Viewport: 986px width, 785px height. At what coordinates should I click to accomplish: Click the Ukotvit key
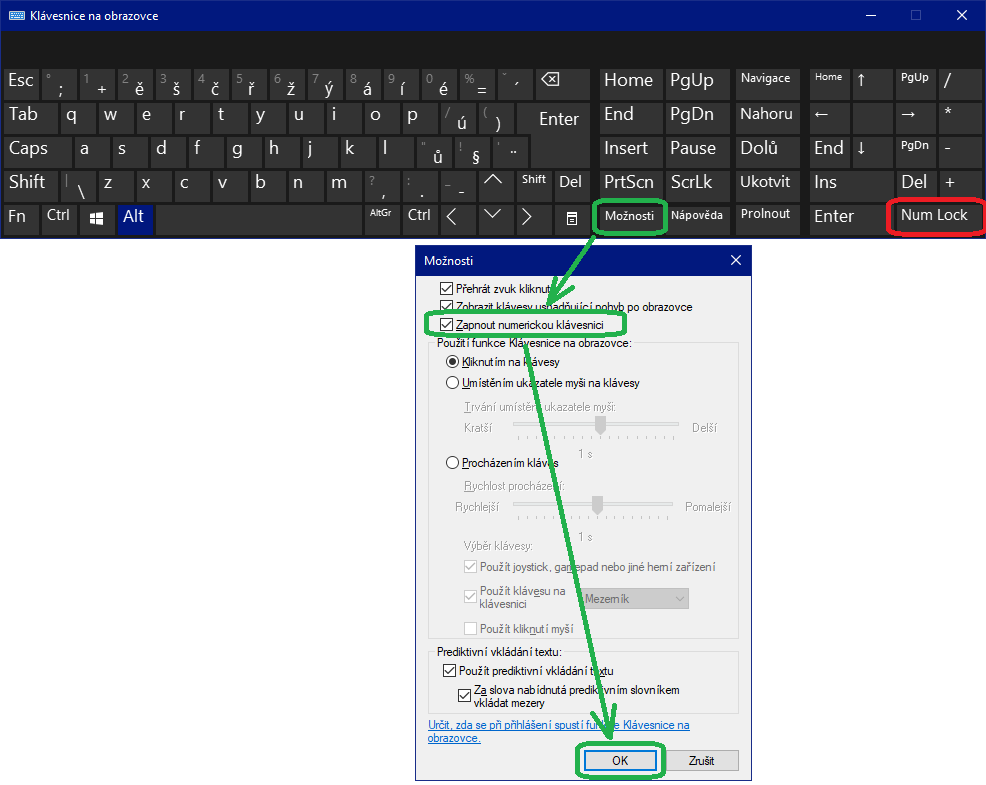coord(767,186)
